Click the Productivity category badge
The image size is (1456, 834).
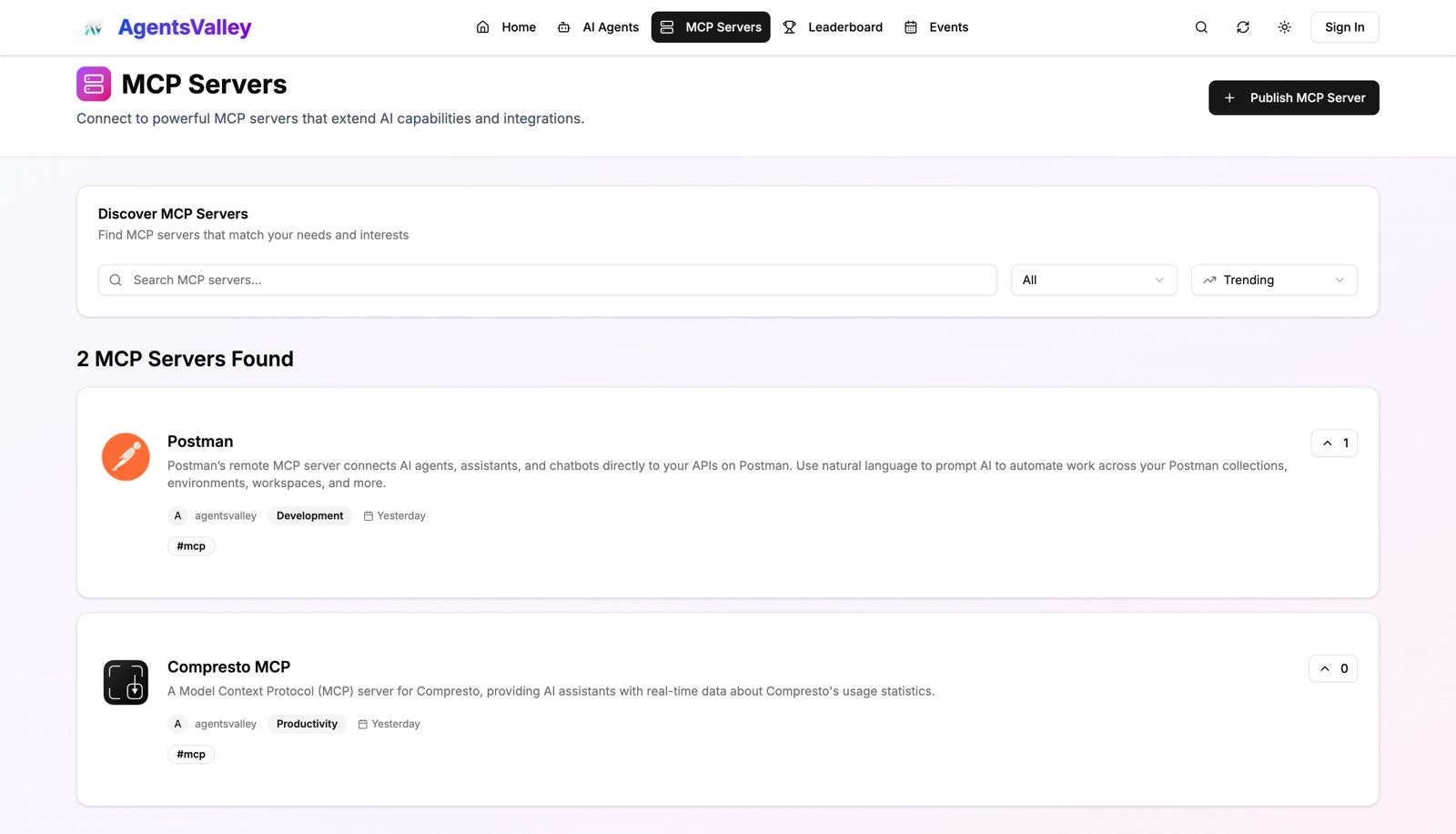point(308,724)
